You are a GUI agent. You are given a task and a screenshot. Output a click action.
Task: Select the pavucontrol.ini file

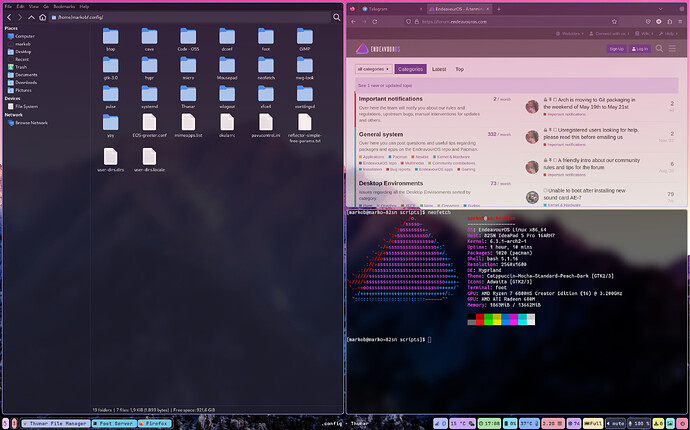(x=266, y=125)
